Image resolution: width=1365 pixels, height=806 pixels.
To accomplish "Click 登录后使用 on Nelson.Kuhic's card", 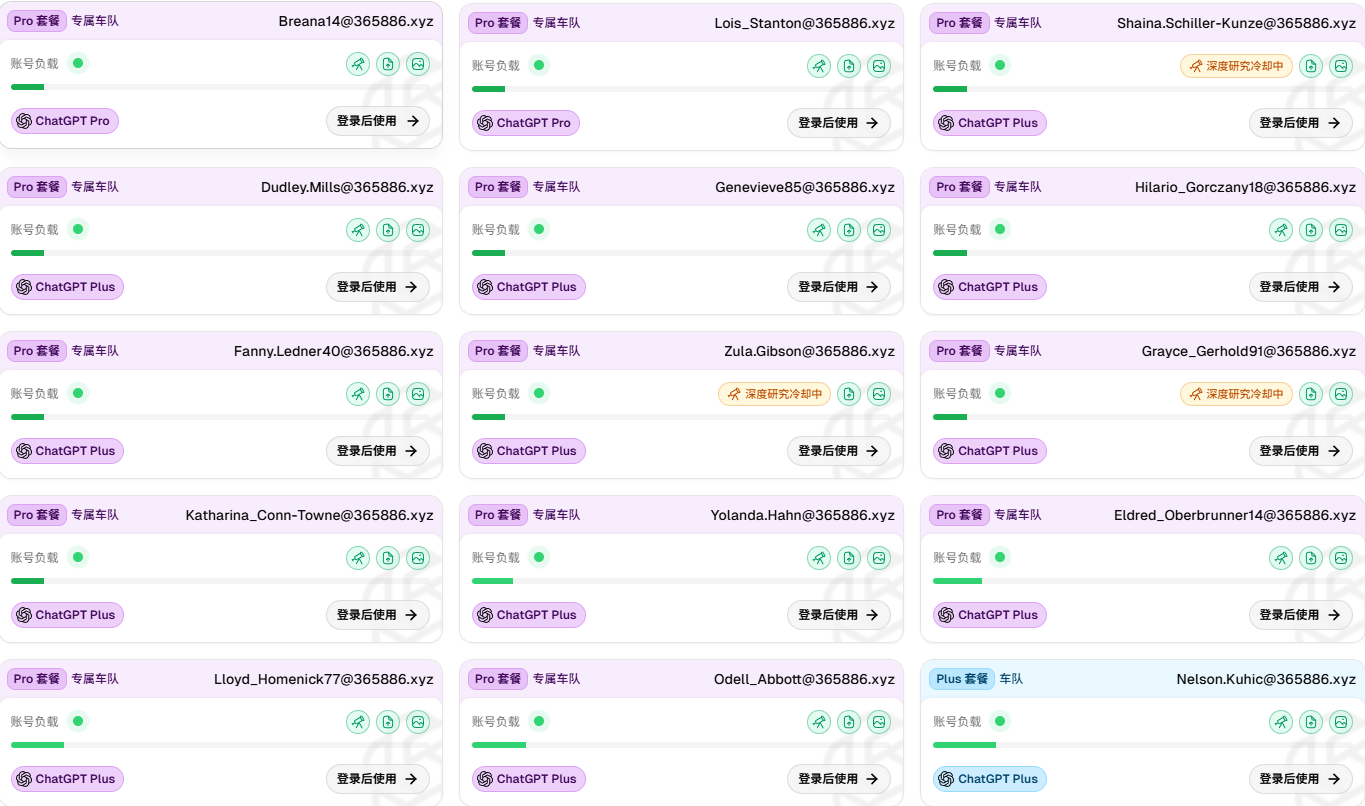I will point(1301,779).
